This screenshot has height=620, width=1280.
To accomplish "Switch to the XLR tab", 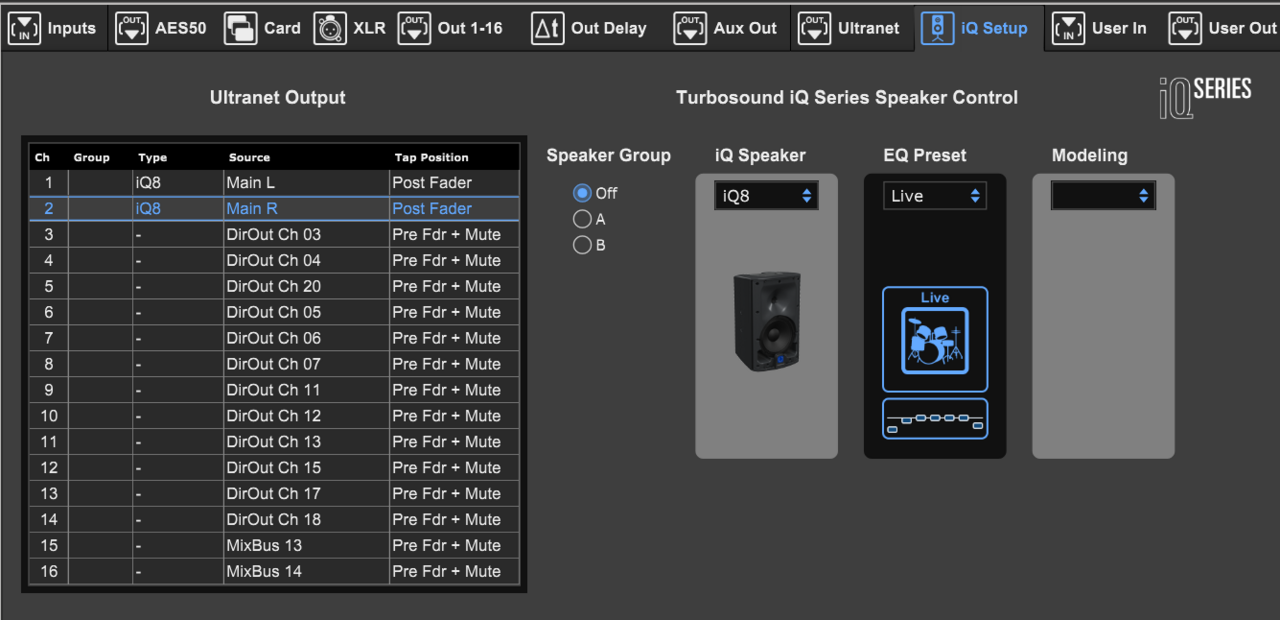I will [x=349, y=28].
